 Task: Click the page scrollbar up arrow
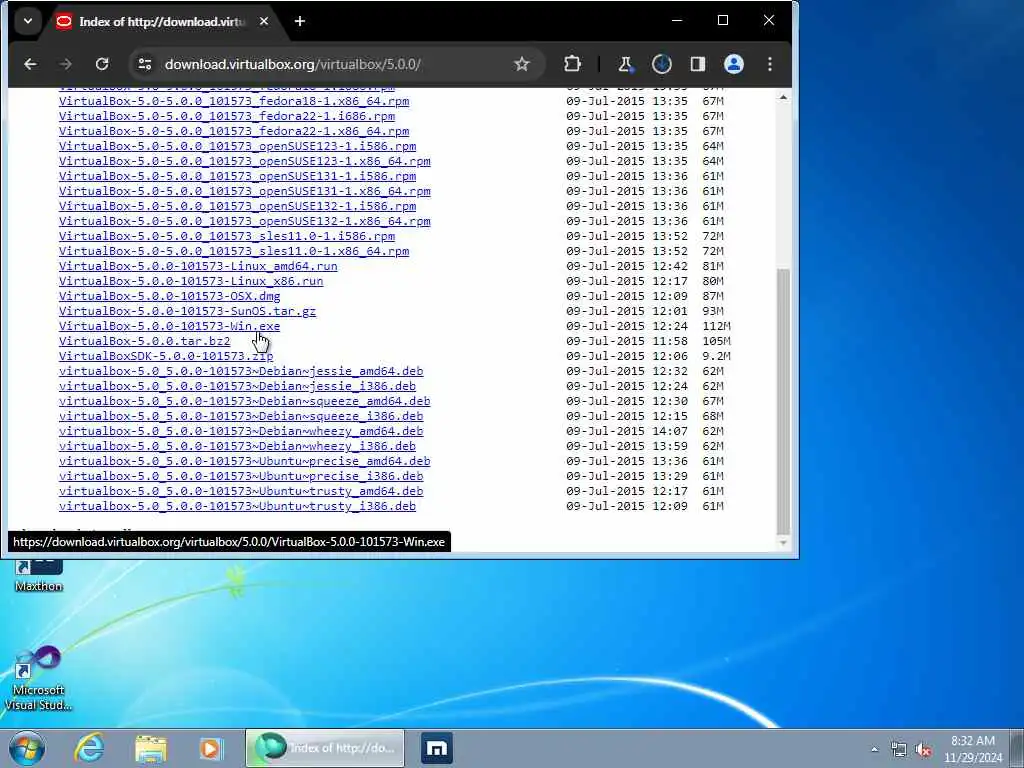tap(783, 97)
